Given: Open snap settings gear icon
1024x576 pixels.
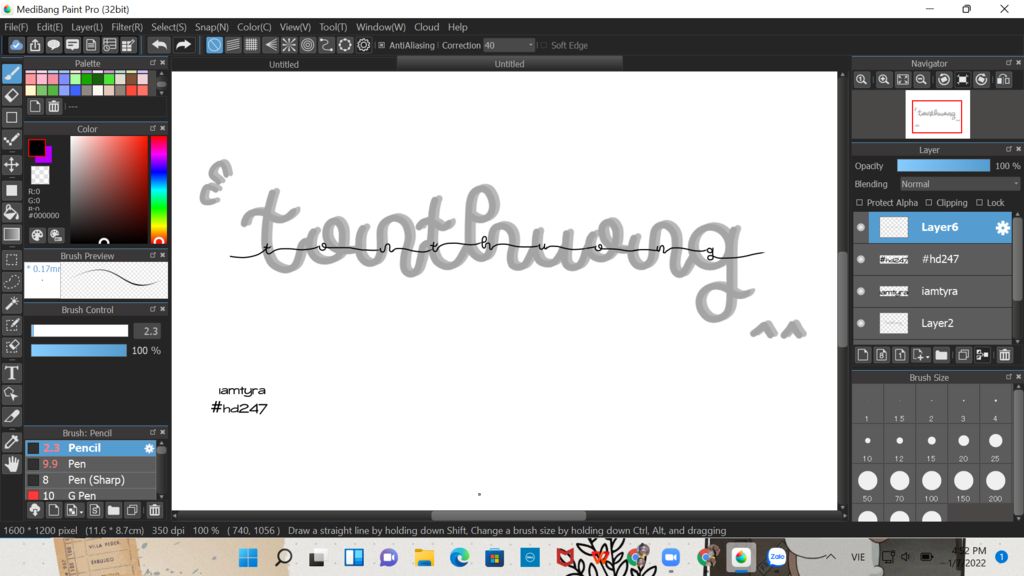Looking at the screenshot, I should [x=364, y=45].
